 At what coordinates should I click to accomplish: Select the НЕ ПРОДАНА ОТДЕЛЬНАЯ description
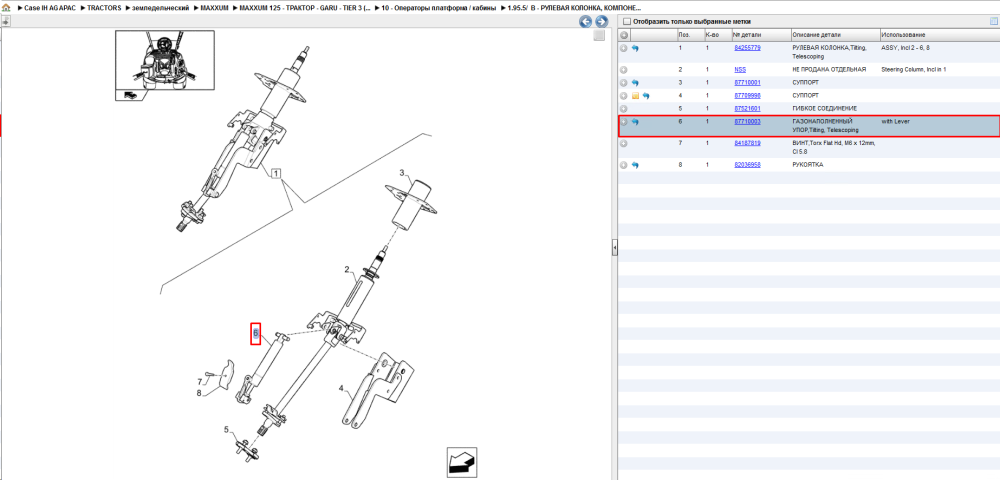click(829, 69)
